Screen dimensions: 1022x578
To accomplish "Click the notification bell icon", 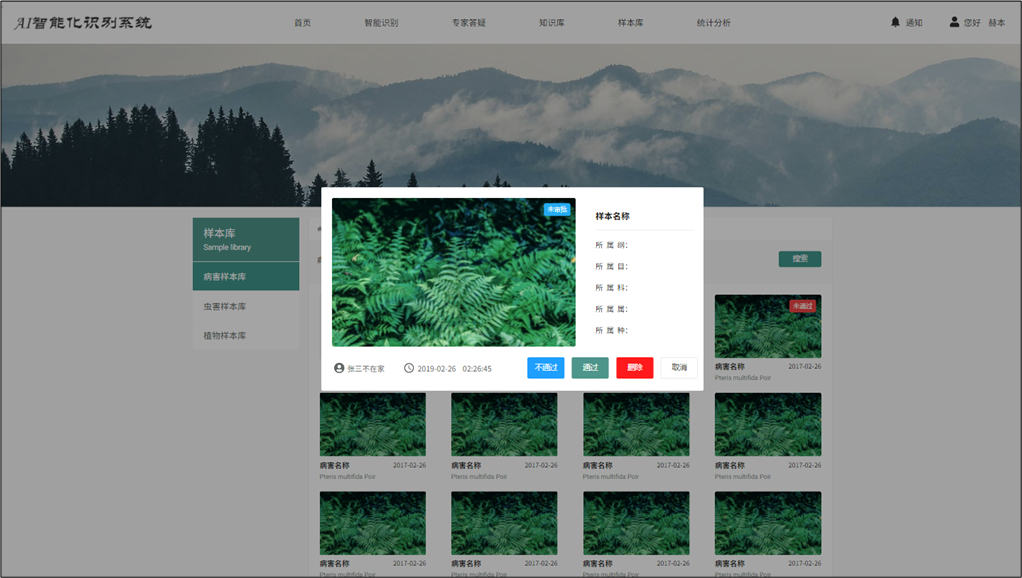I will pos(895,22).
